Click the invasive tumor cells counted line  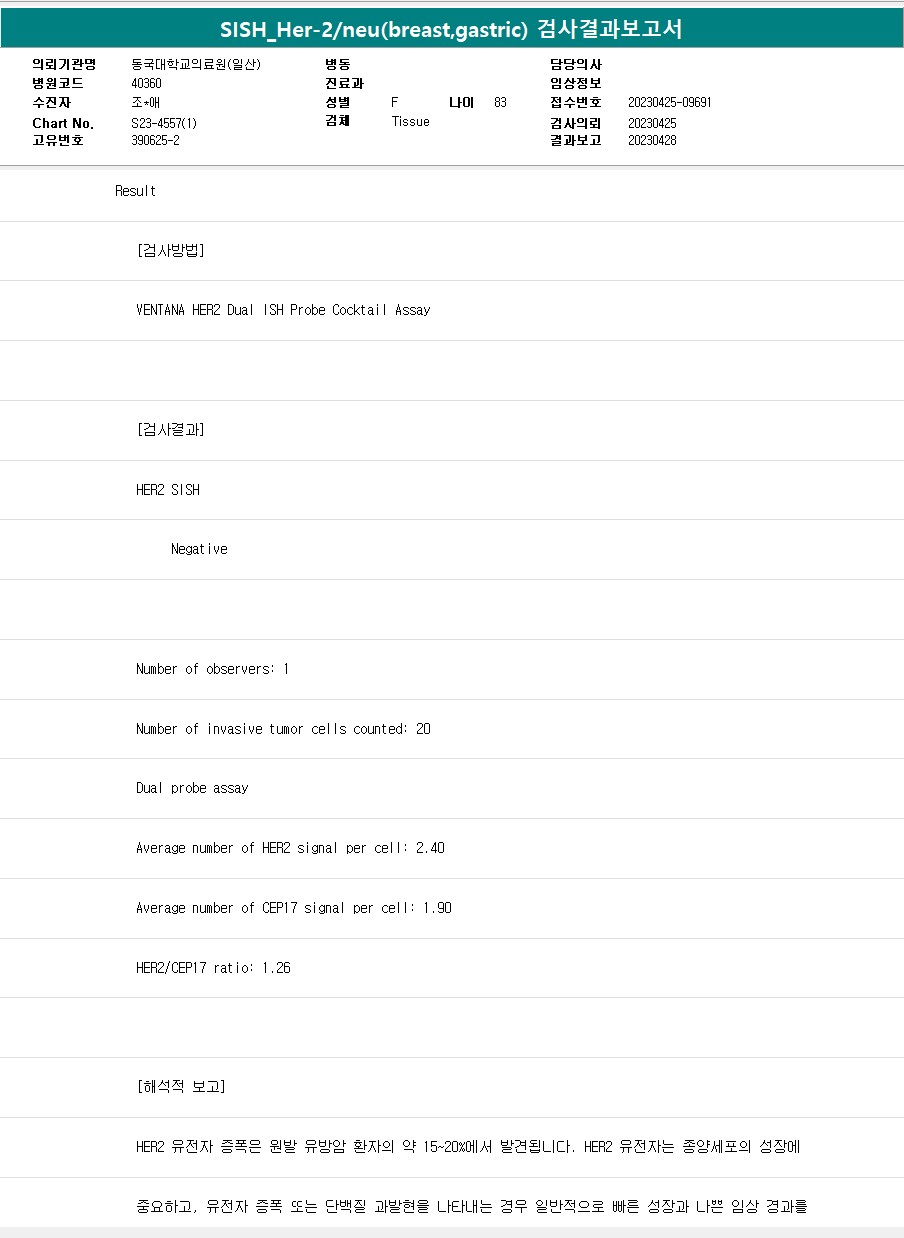click(x=283, y=729)
